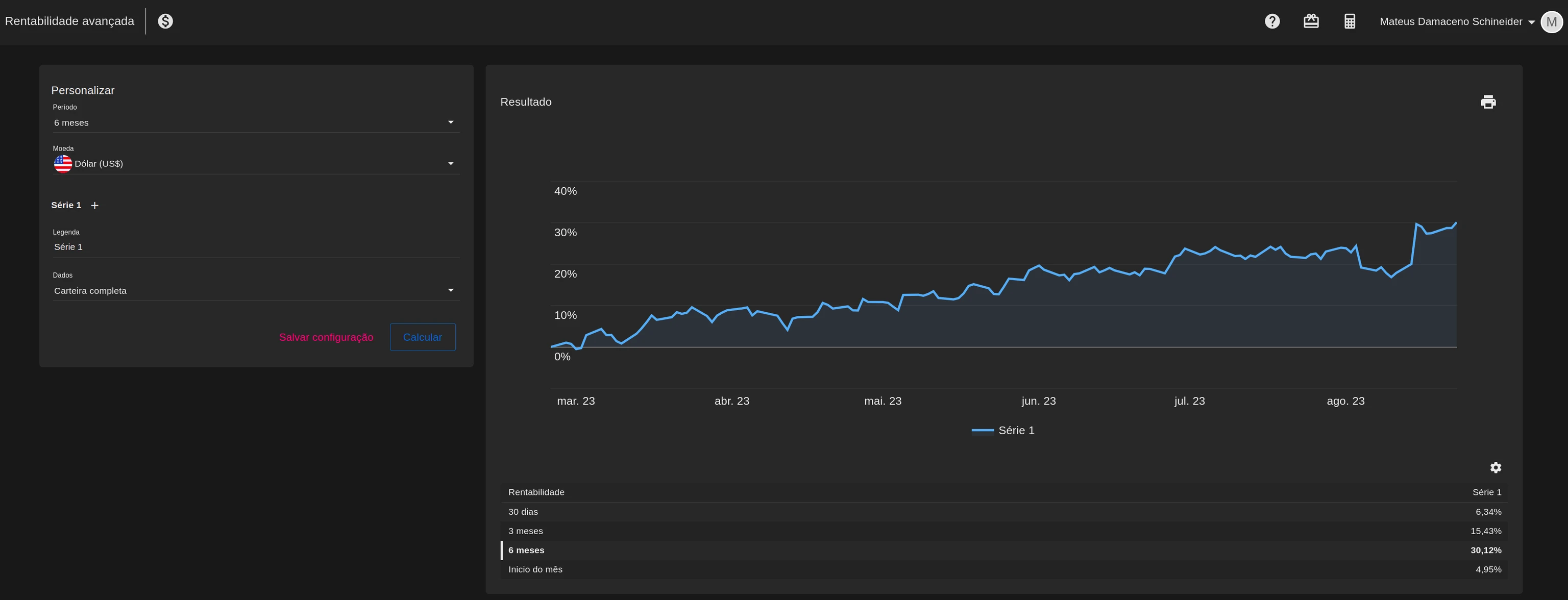
Task: Click Salvar configuração link
Action: [x=326, y=337]
